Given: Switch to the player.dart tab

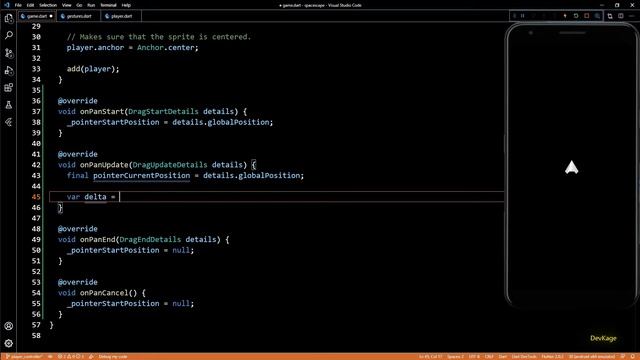Looking at the screenshot, I should click(121, 16).
